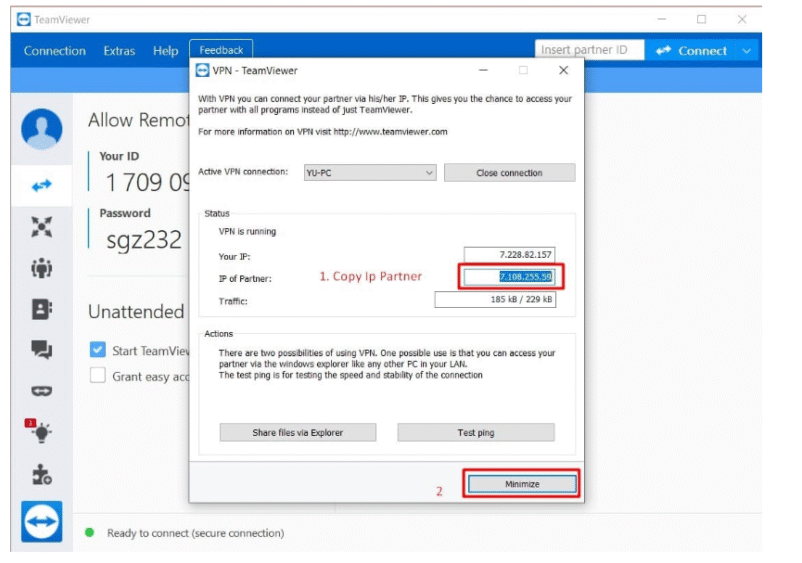Click the Connect button
The image size is (802, 563).
[691, 51]
